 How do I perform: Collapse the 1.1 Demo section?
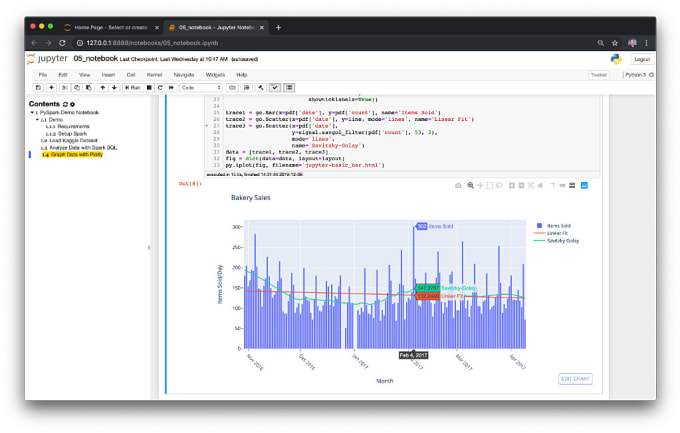37,119
